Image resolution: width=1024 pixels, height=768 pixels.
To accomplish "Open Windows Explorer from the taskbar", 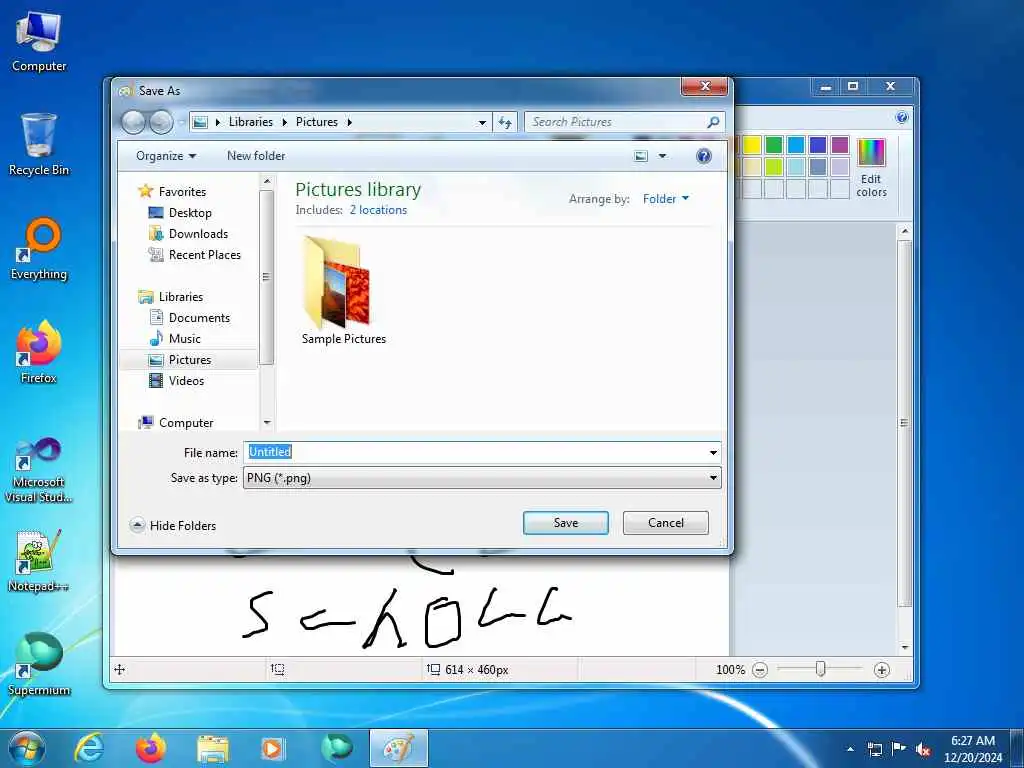I will click(213, 748).
